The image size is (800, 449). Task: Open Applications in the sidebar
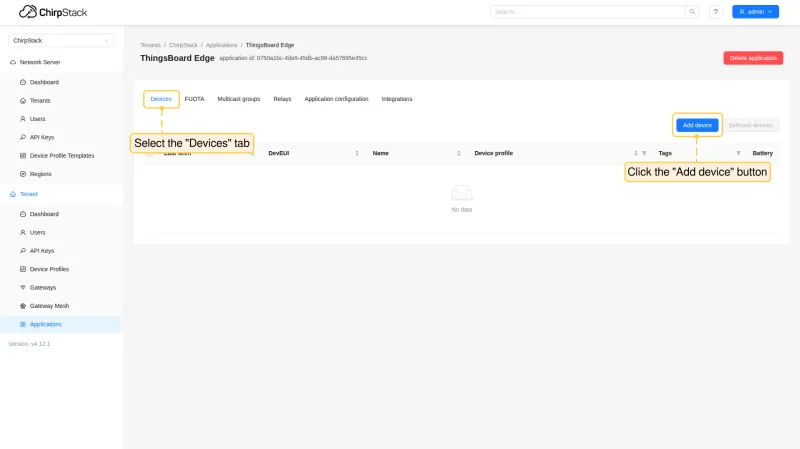(45, 324)
